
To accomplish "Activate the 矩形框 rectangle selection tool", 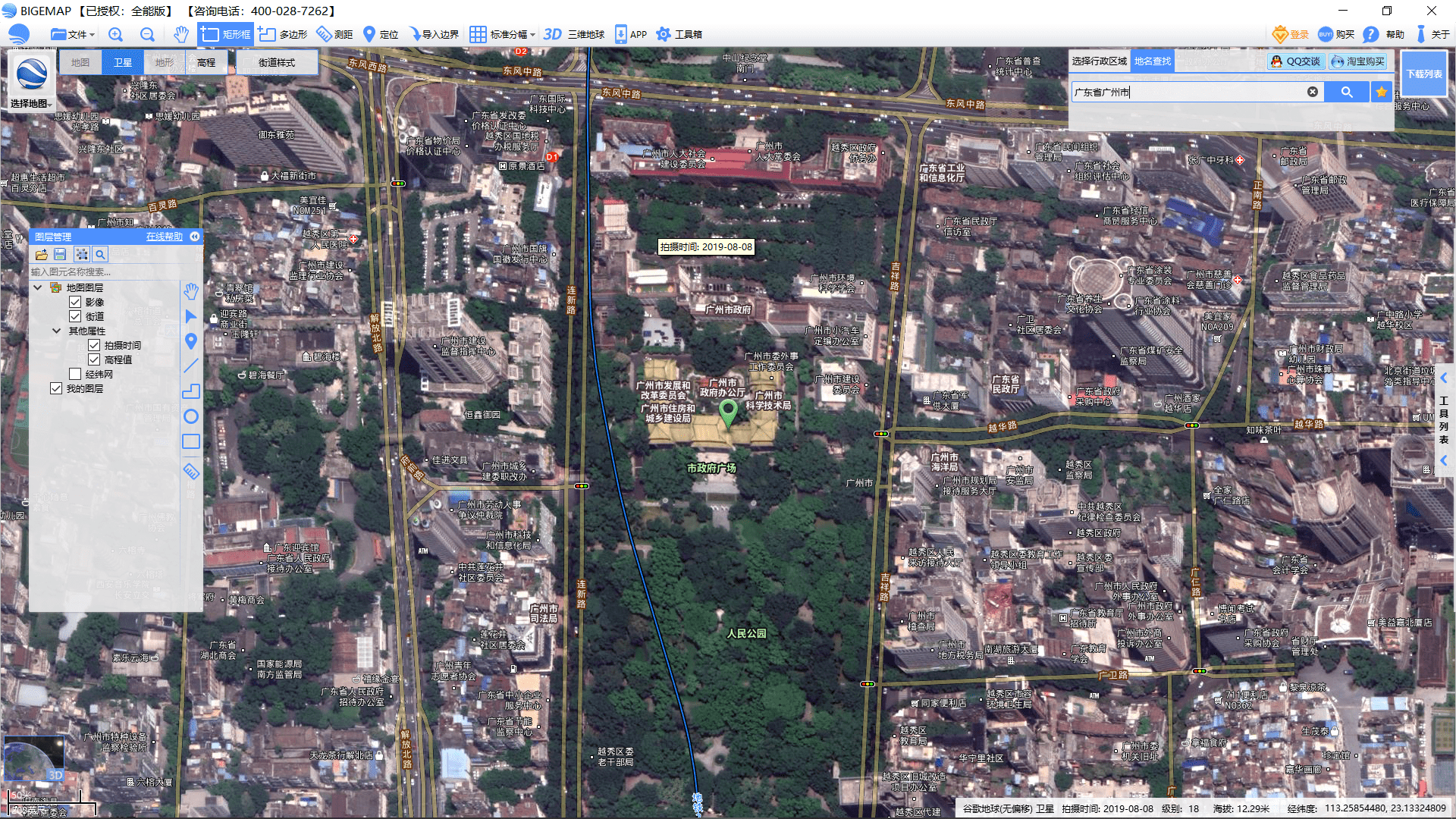I will pos(226,34).
